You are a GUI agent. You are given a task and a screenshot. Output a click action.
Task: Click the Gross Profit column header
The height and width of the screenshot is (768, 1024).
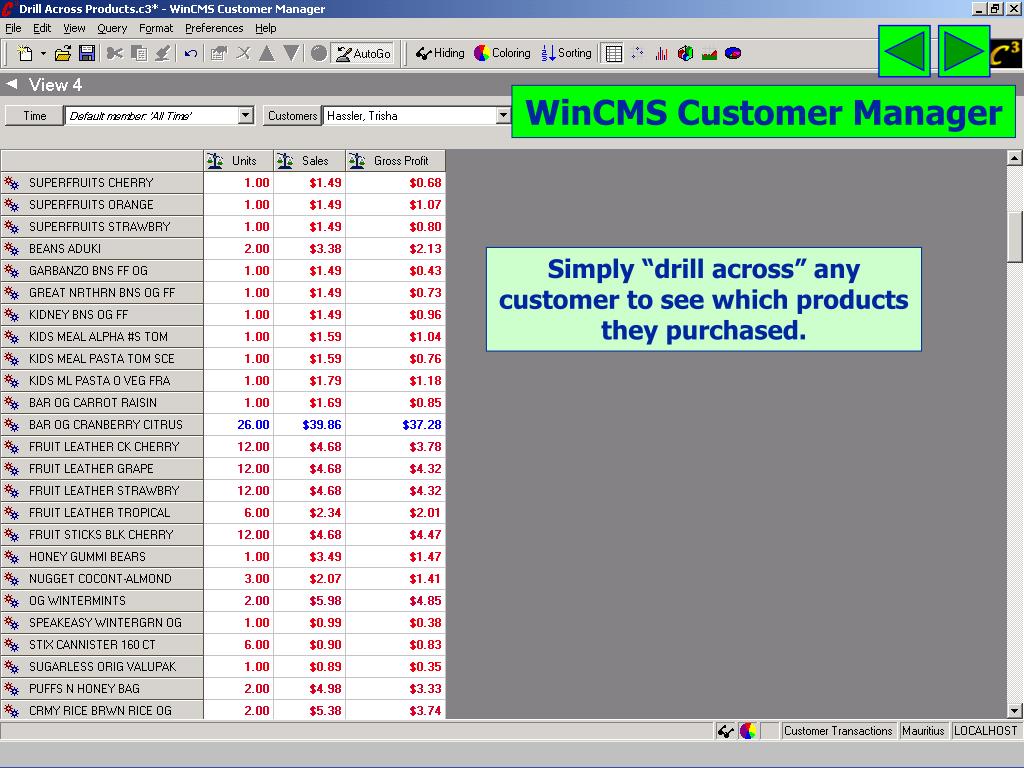point(396,161)
